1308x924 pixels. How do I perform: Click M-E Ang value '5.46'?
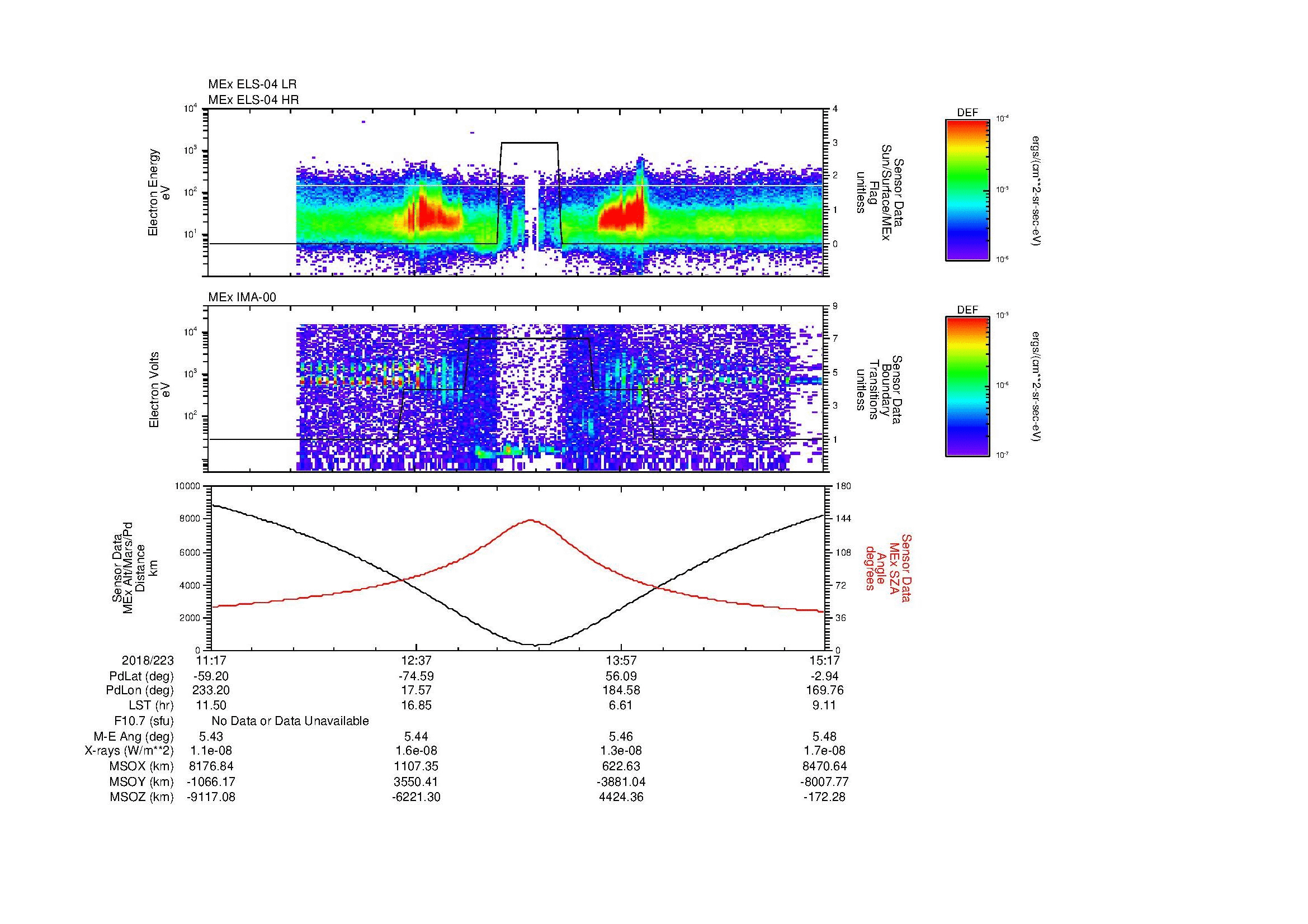[x=621, y=737]
